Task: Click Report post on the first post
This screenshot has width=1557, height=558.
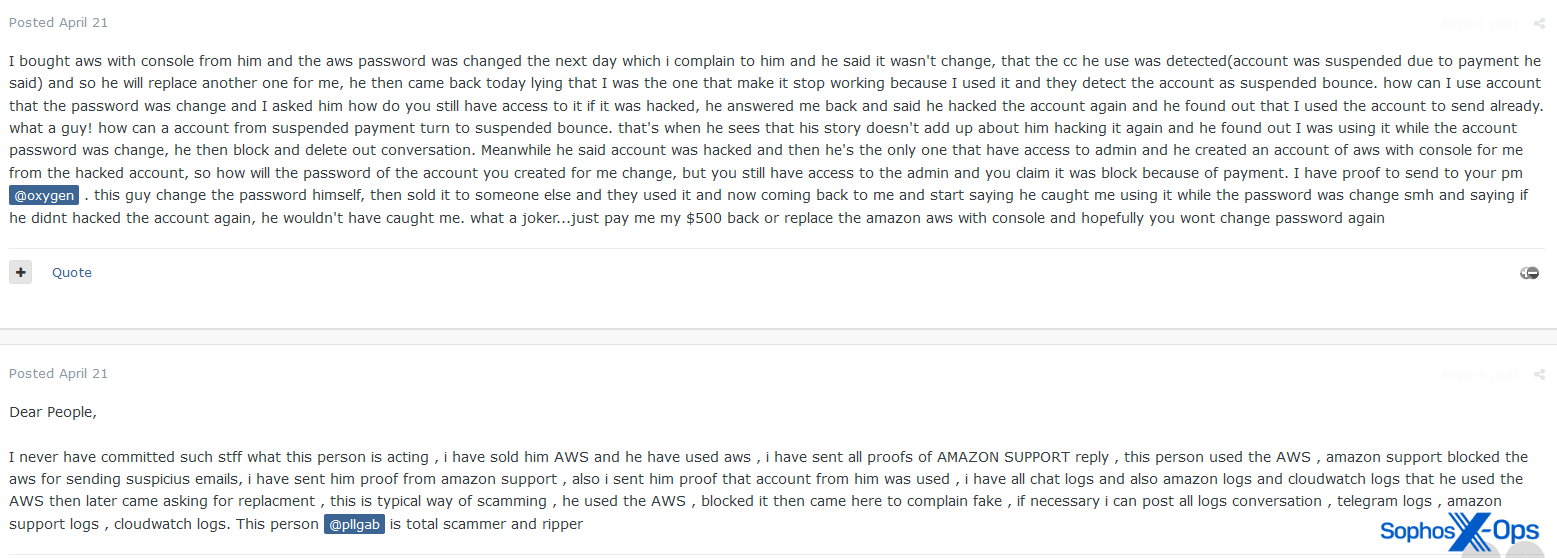Action: (1479, 23)
